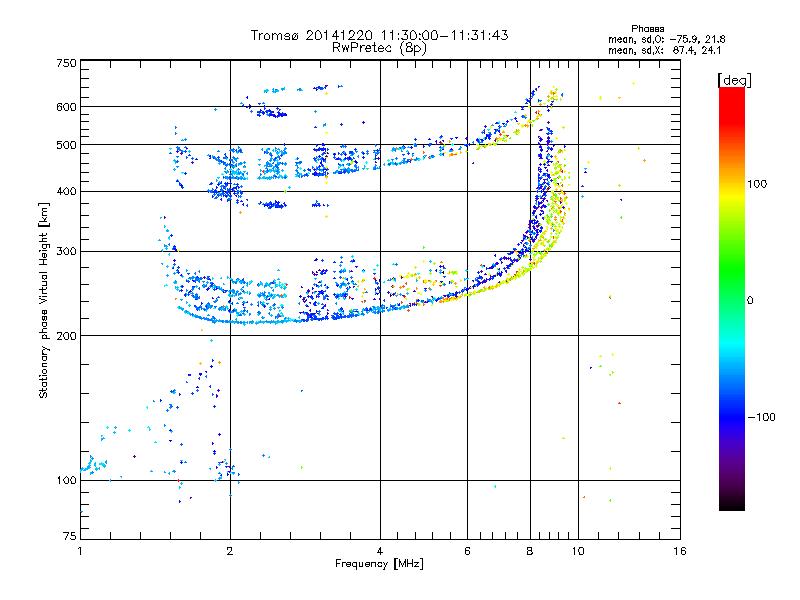Click the y-axis tick label '600'
This screenshot has width=800, height=600.
67,107
